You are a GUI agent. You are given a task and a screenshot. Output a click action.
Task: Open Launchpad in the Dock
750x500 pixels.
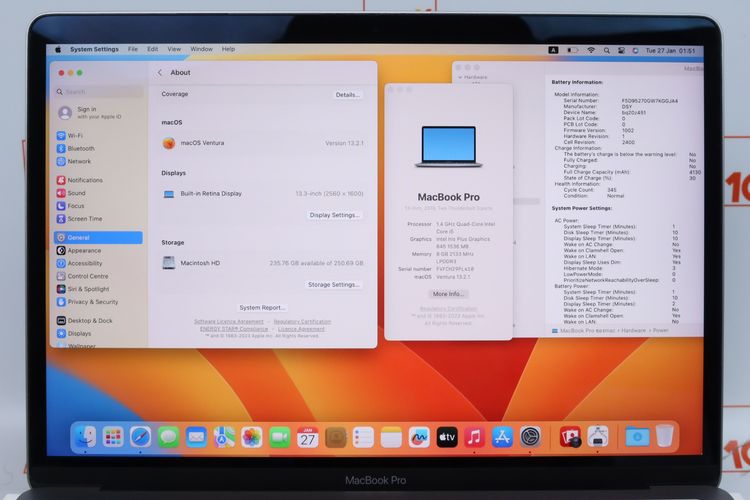click(113, 436)
